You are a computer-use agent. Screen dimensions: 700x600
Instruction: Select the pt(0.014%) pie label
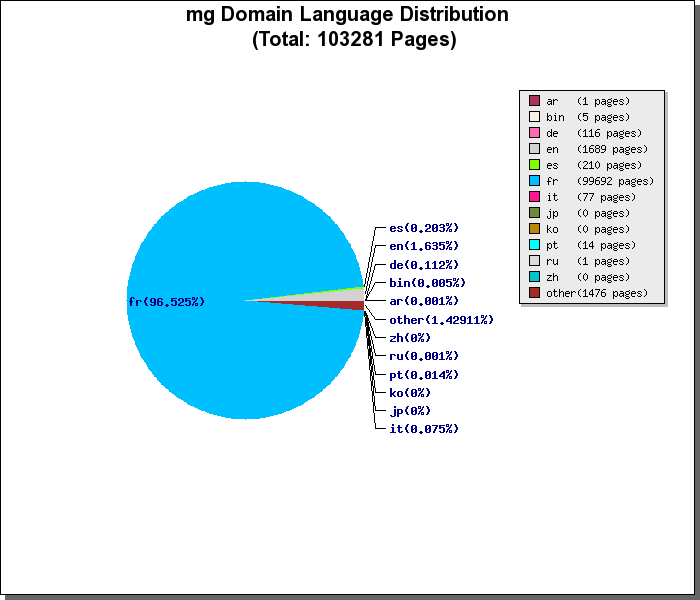(424, 375)
